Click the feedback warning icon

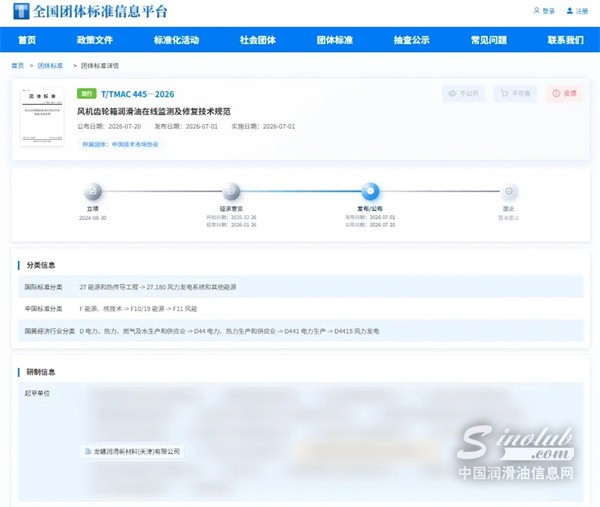tap(556, 93)
